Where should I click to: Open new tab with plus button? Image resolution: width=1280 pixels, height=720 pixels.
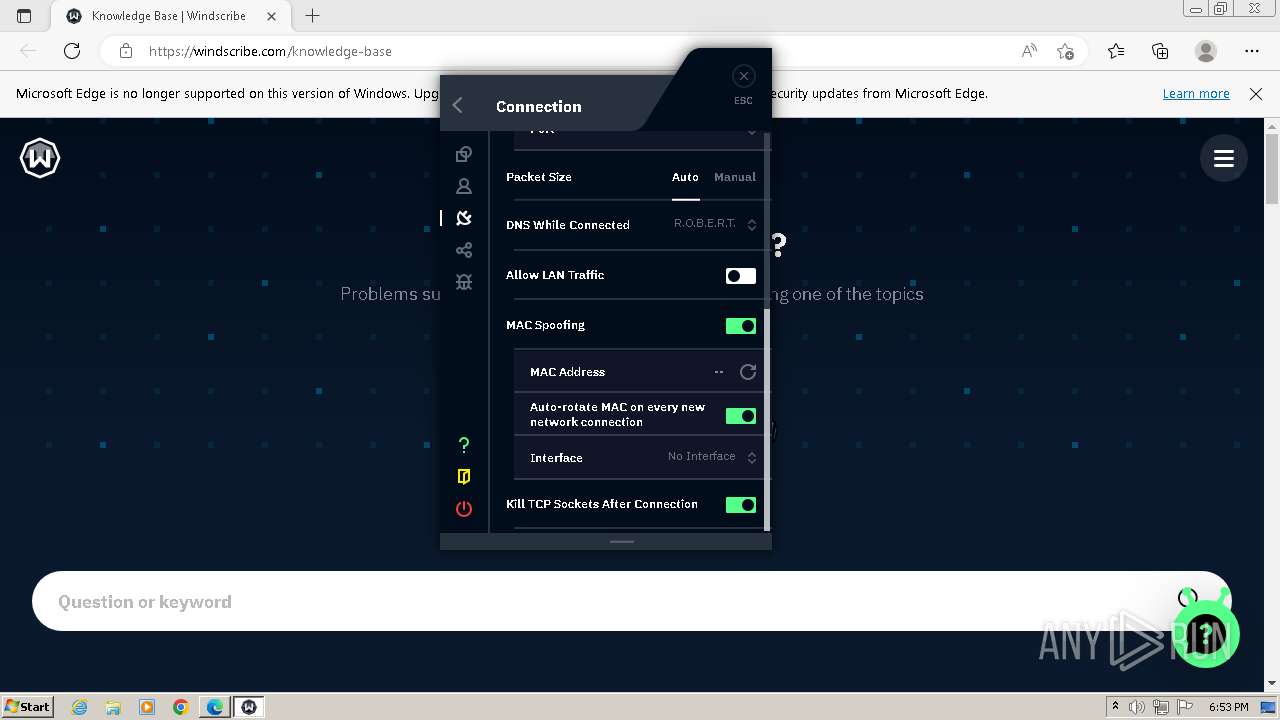[312, 16]
